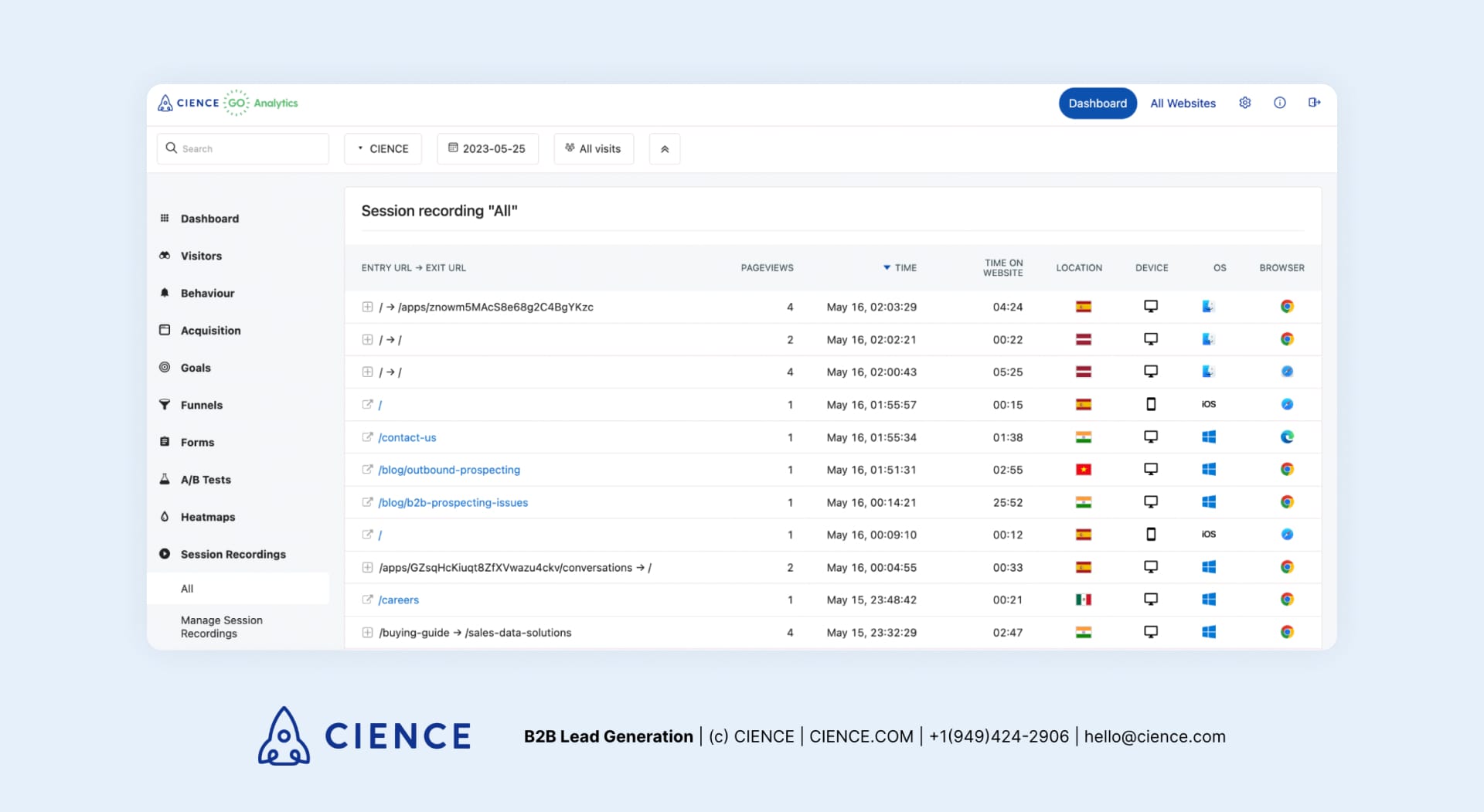Expand the /apps/znowm5MAcS8e68g2C4BgYKzc session row
Viewport: 1484px width, 812px height.
[x=367, y=307]
